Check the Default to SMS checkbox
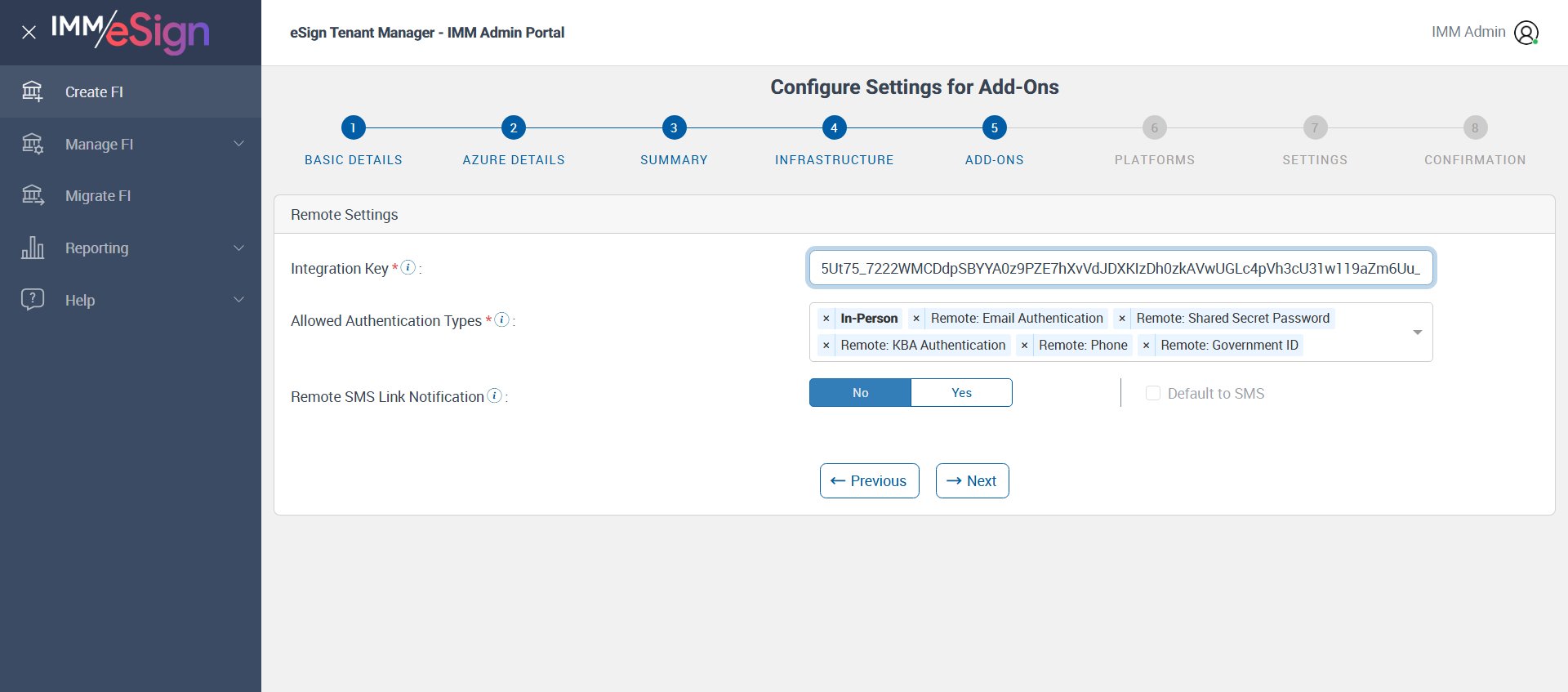Image resolution: width=1568 pixels, height=692 pixels. [x=1153, y=394]
